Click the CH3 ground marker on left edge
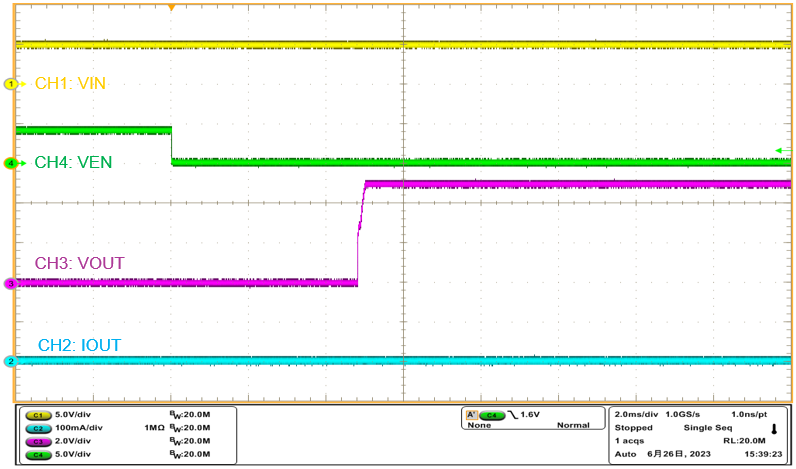 point(12,284)
